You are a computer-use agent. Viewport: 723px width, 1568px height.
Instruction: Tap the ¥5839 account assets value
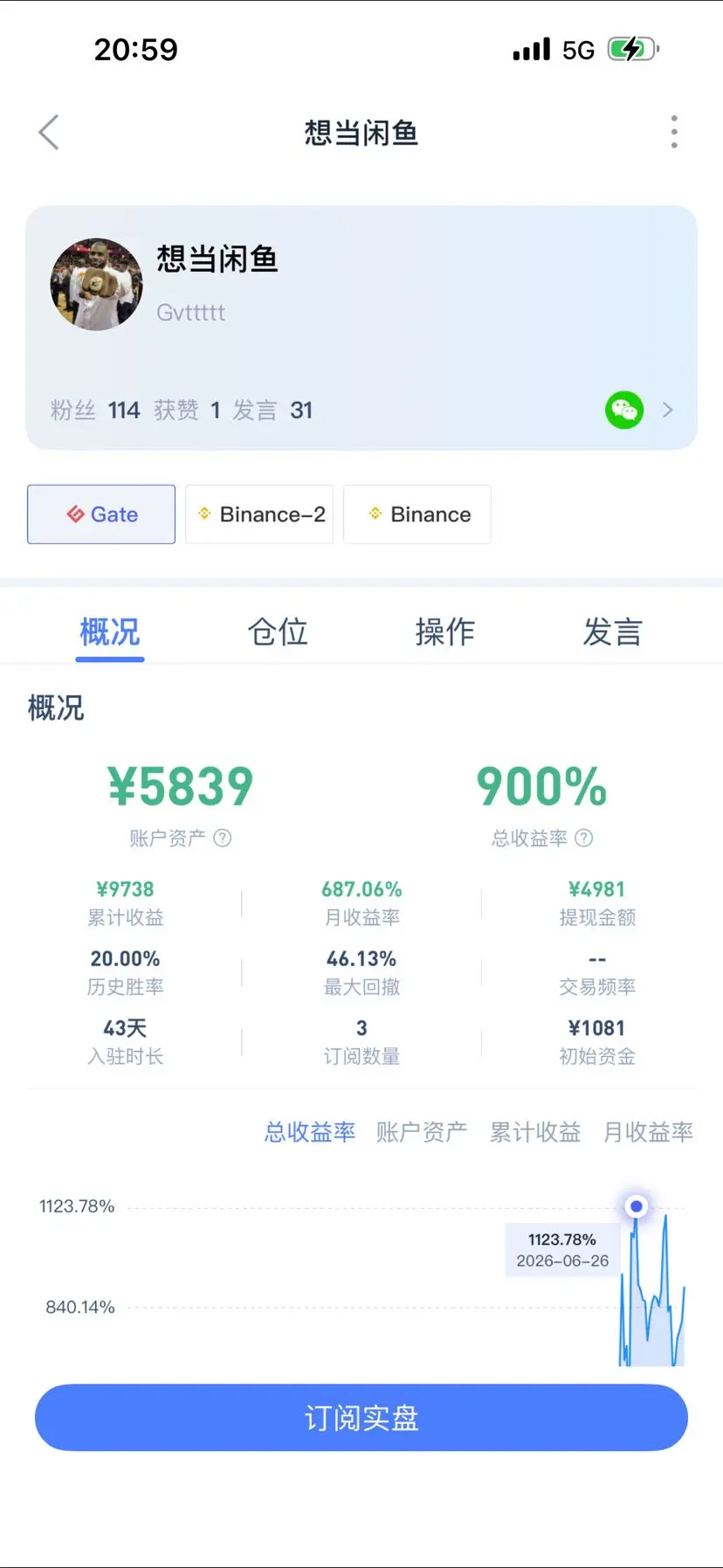coord(181,786)
